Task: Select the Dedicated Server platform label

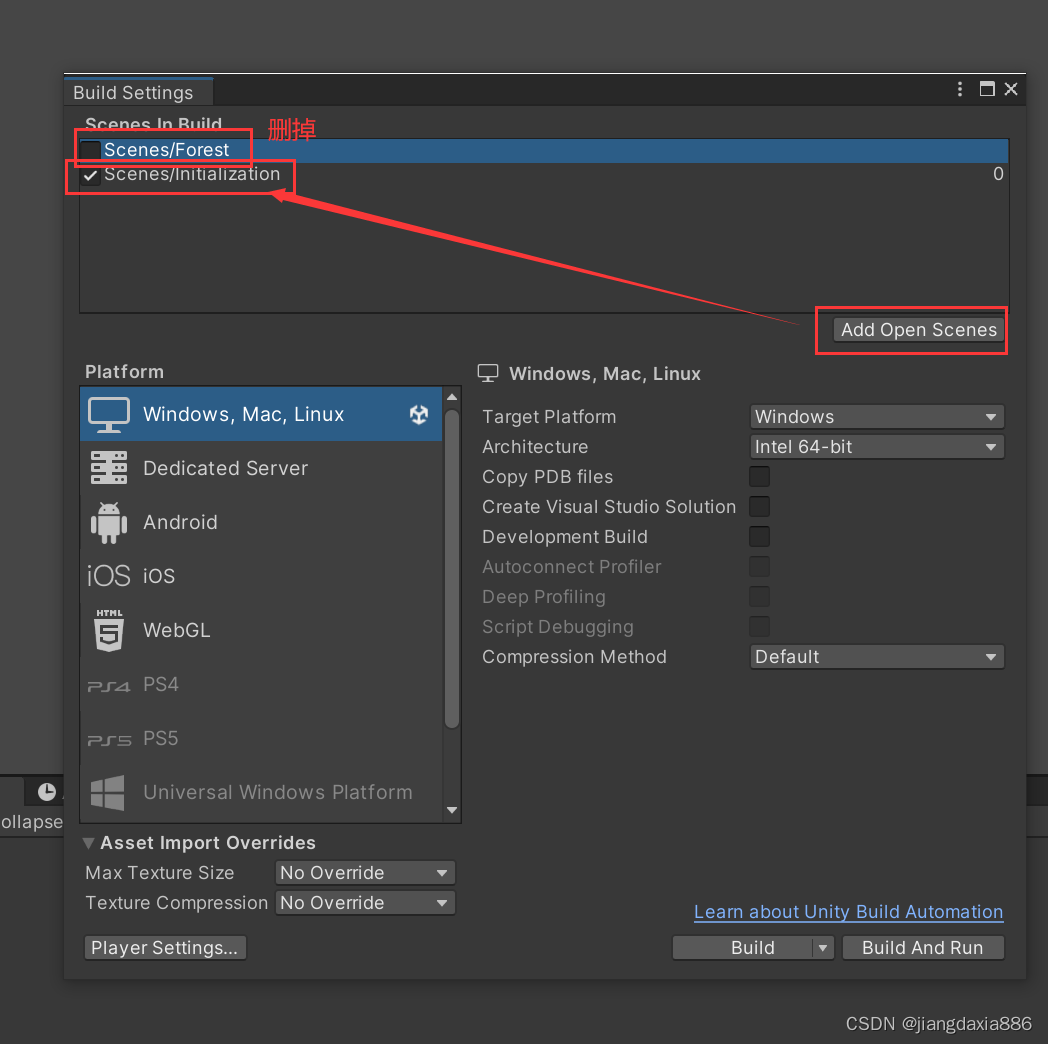Action: (x=225, y=468)
